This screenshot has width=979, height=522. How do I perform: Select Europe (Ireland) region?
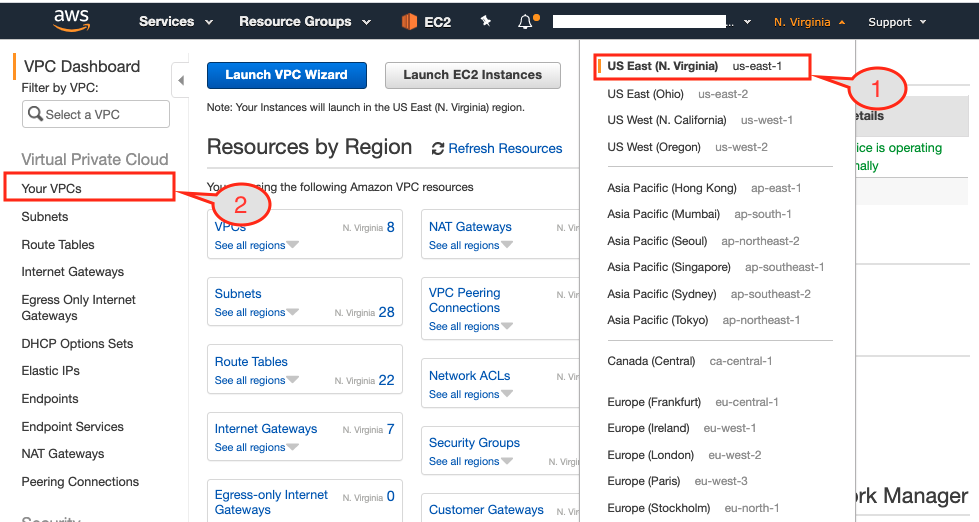(682, 428)
